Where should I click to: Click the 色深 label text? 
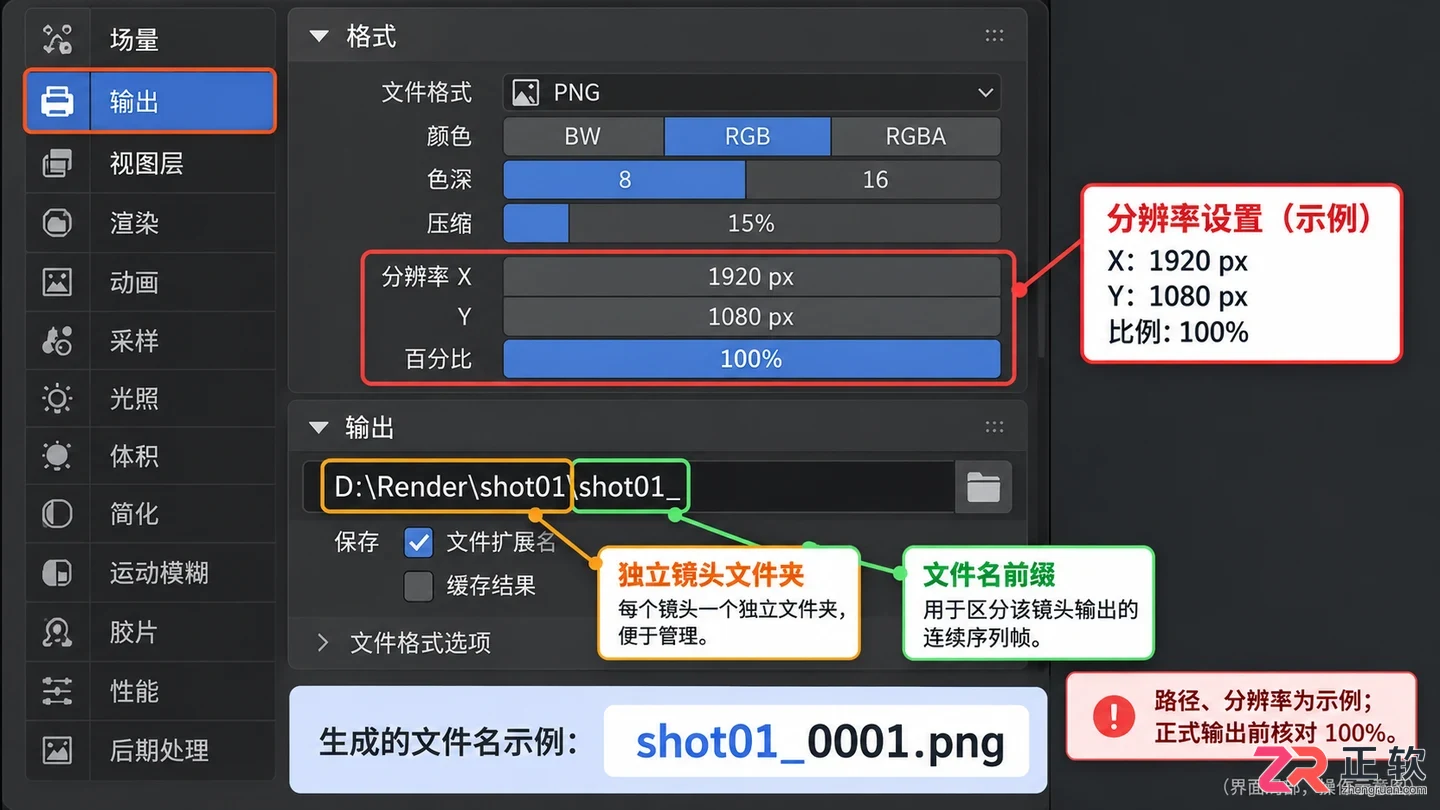[449, 179]
